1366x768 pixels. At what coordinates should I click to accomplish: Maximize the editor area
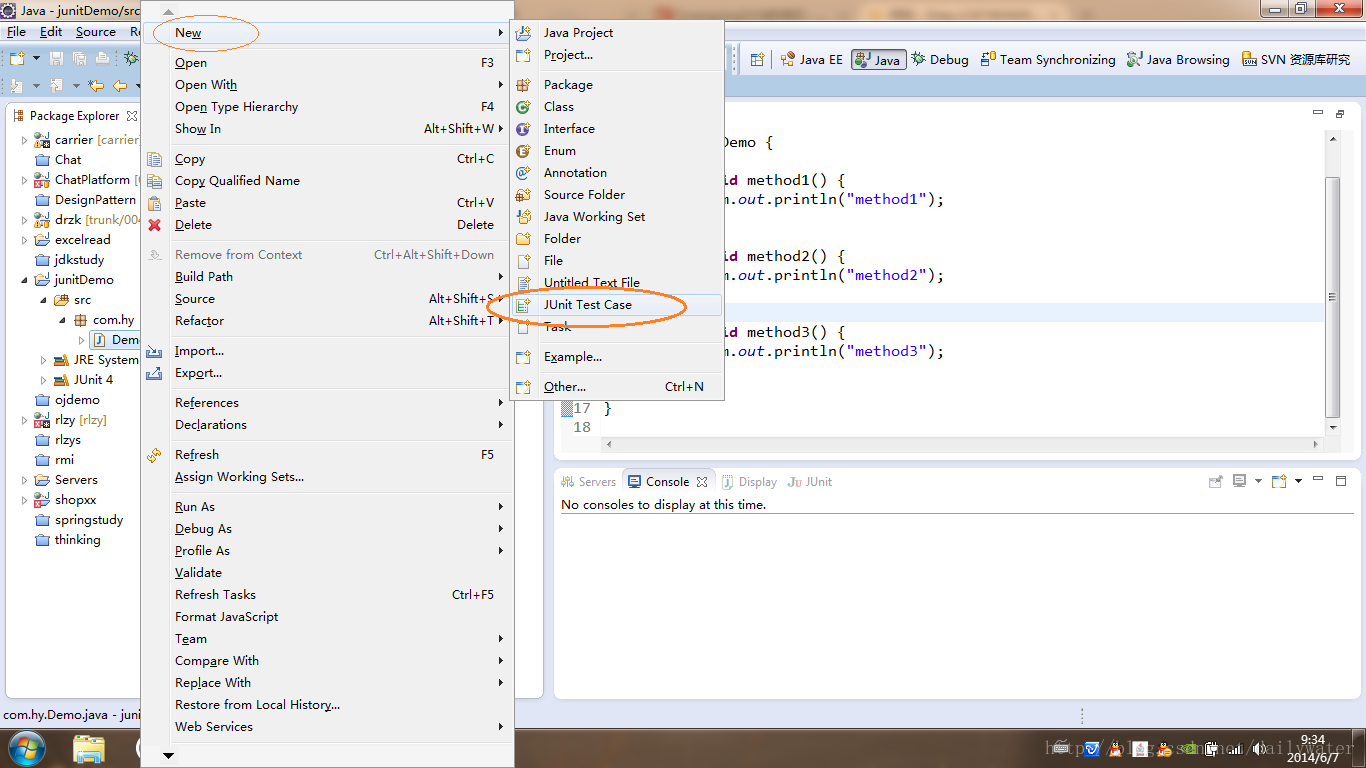pos(1340,115)
